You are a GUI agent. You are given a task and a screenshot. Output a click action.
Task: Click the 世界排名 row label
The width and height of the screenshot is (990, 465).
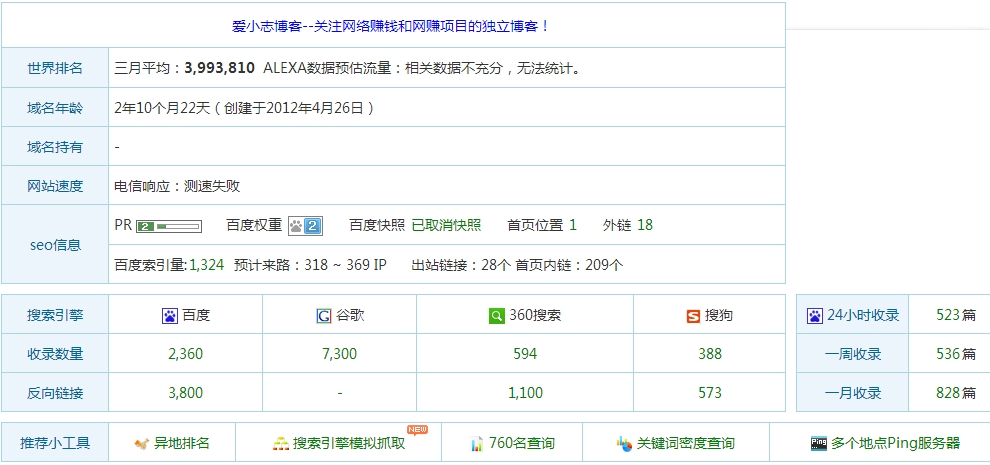55,68
